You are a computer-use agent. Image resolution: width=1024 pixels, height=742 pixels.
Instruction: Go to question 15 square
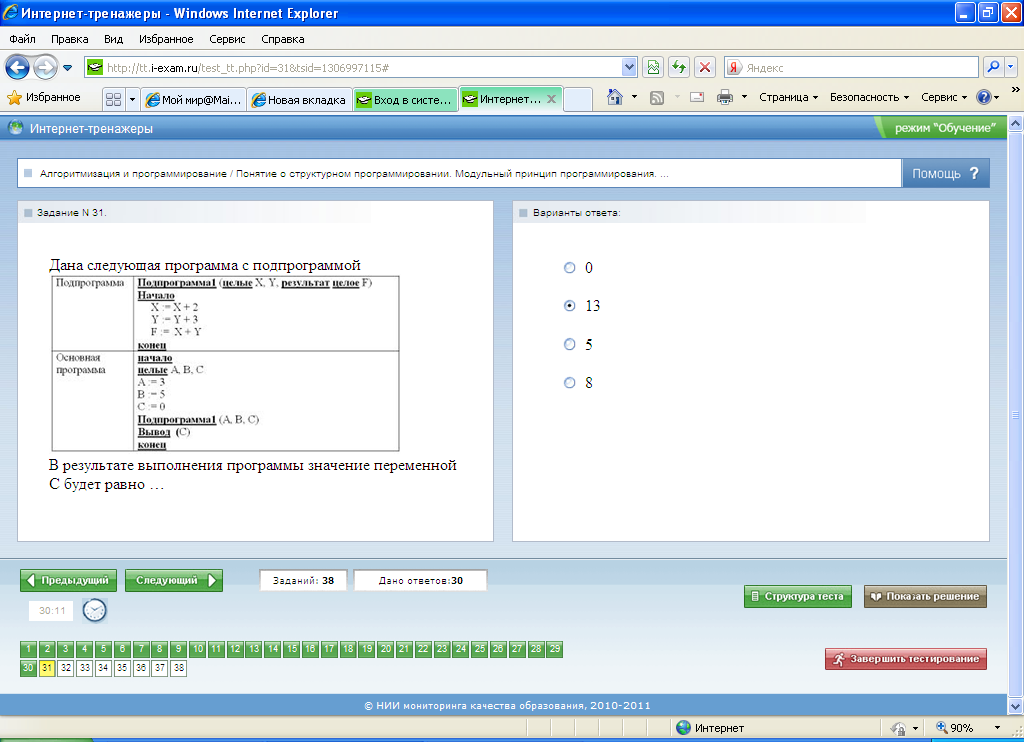(291, 649)
